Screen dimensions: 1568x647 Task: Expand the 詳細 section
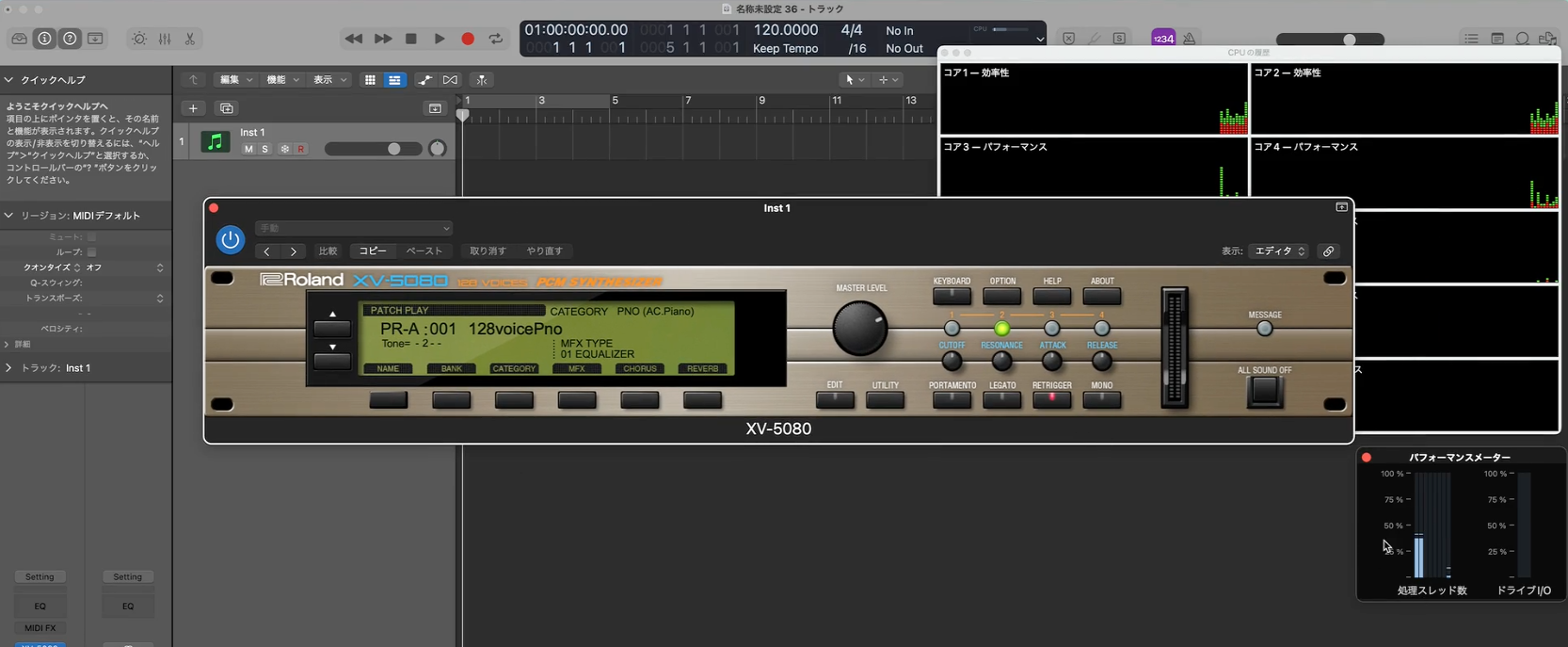[7, 345]
